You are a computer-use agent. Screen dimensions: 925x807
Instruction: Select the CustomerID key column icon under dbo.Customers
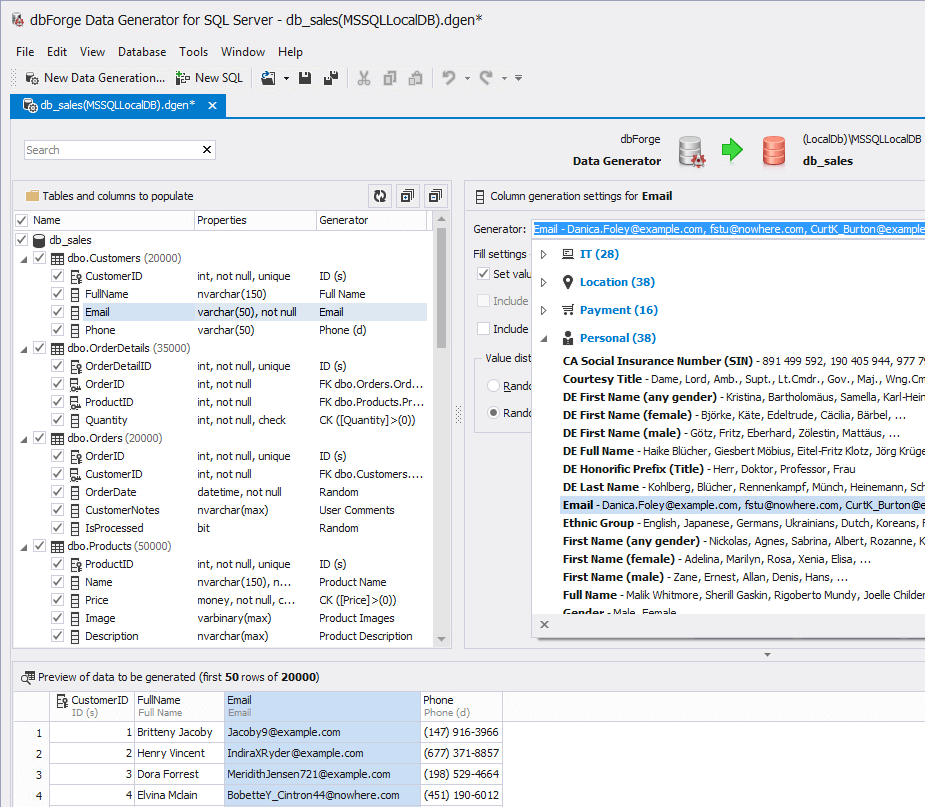pyautogui.click(x=76, y=276)
